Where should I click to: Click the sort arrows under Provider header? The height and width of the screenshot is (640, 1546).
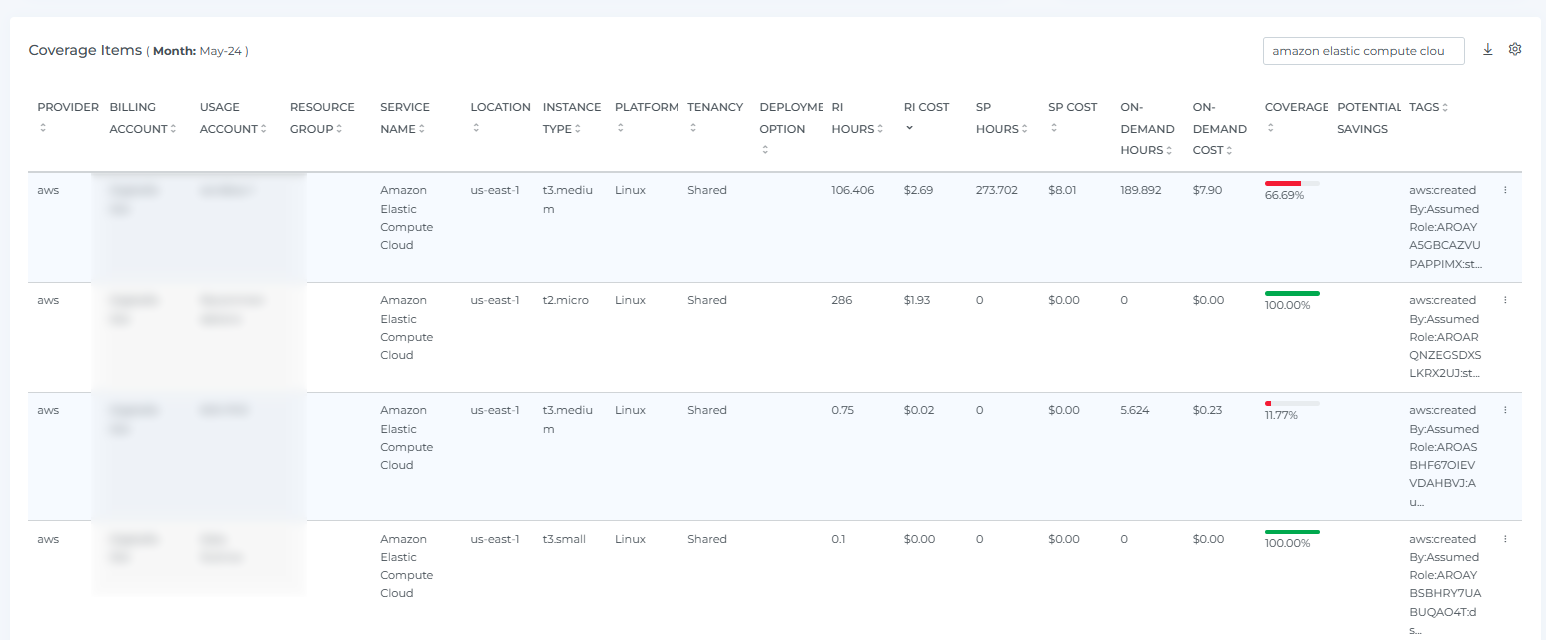point(43,128)
